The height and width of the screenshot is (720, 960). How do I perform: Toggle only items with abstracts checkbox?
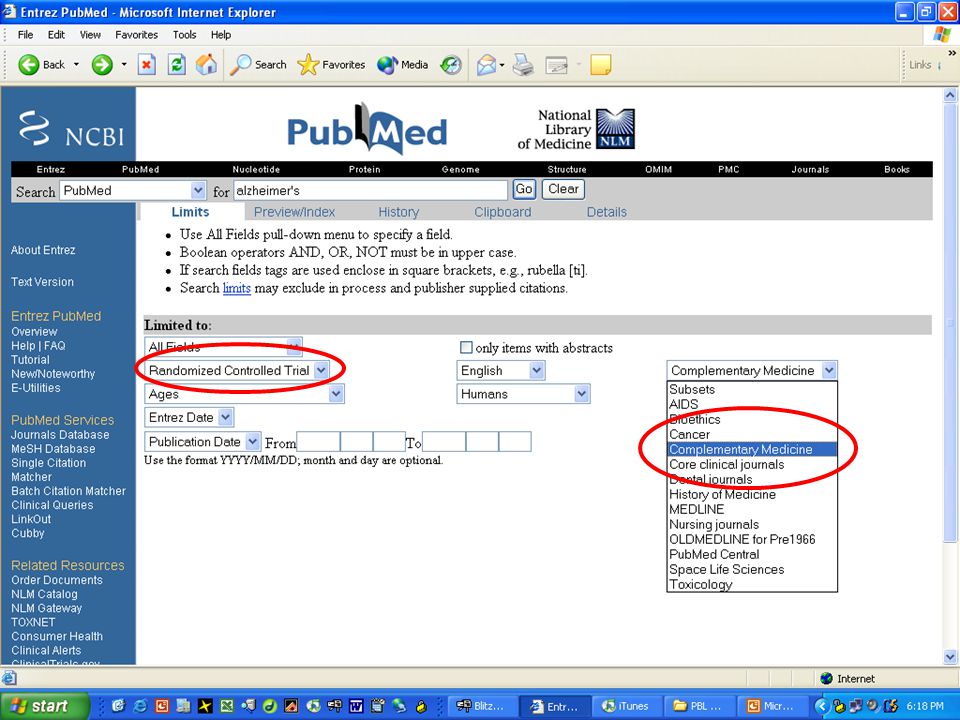point(466,347)
